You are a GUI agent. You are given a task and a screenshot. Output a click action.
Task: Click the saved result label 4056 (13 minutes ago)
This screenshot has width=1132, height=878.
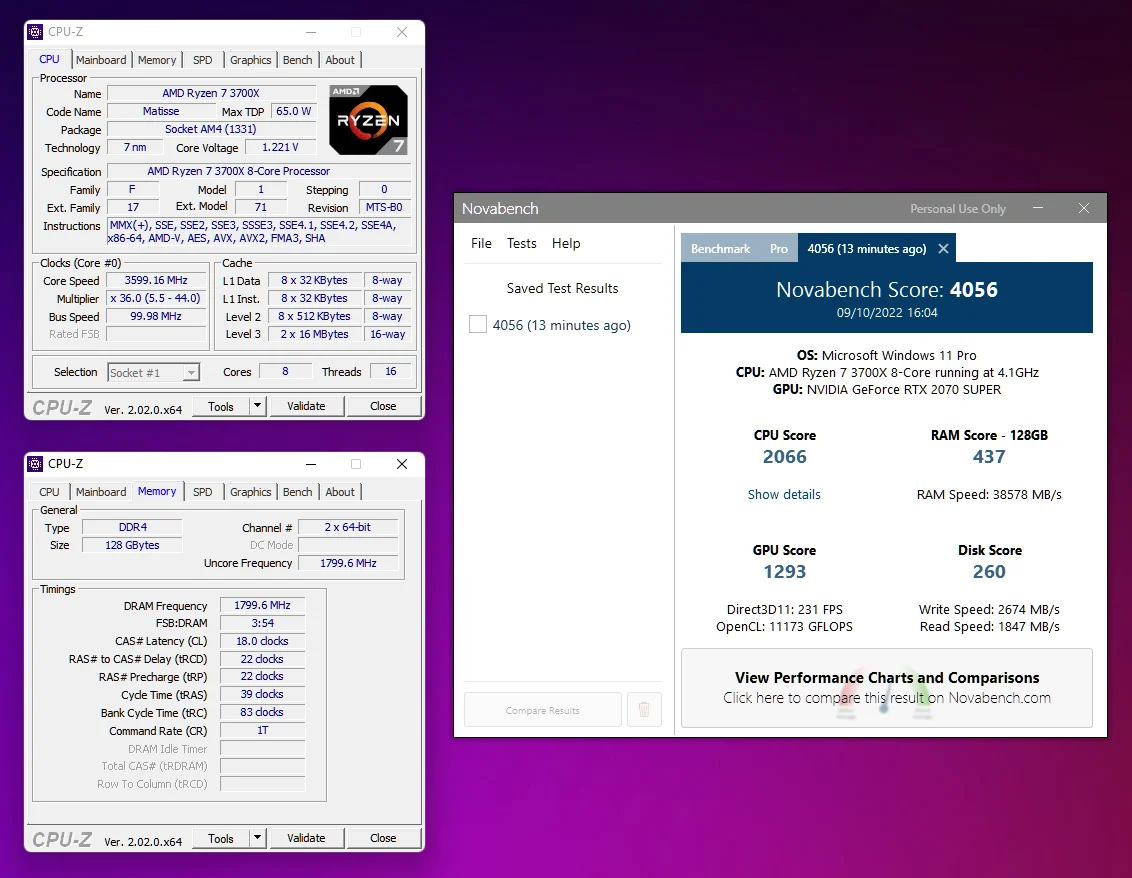pyautogui.click(x=562, y=325)
